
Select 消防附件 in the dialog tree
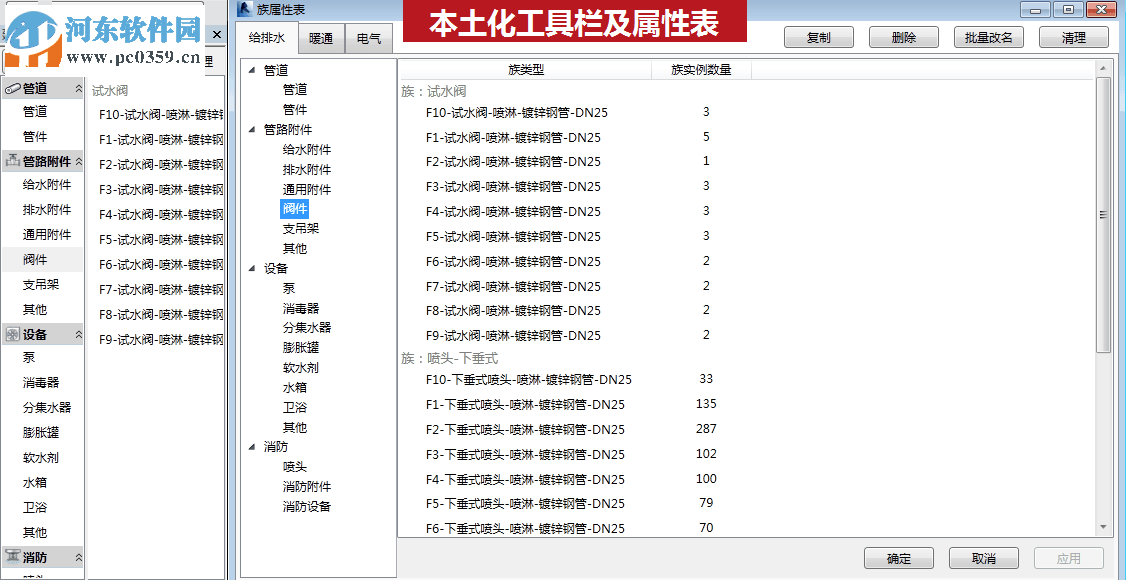pos(307,486)
